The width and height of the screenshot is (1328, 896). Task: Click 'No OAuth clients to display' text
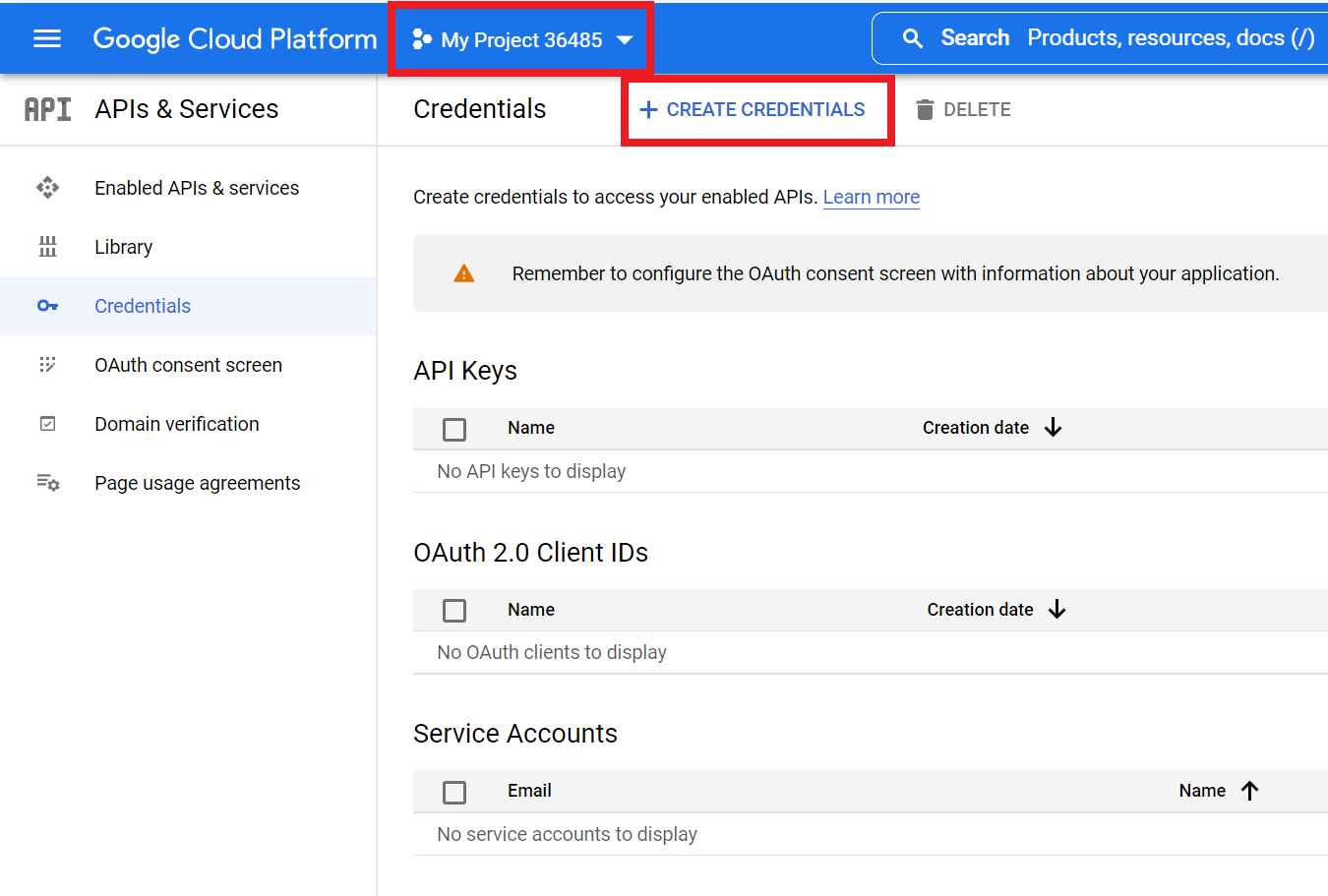[552, 652]
